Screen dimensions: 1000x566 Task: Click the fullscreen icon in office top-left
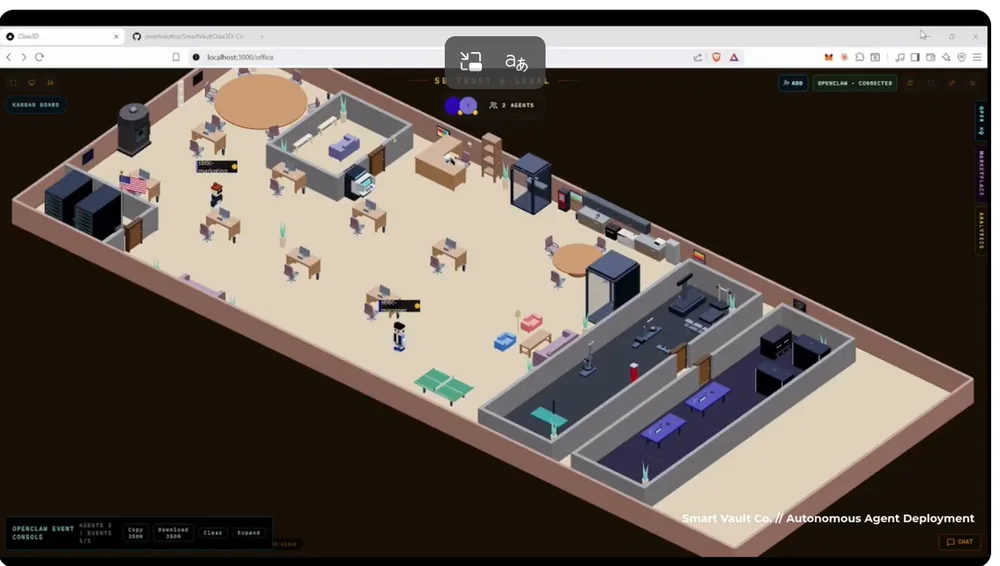point(13,82)
